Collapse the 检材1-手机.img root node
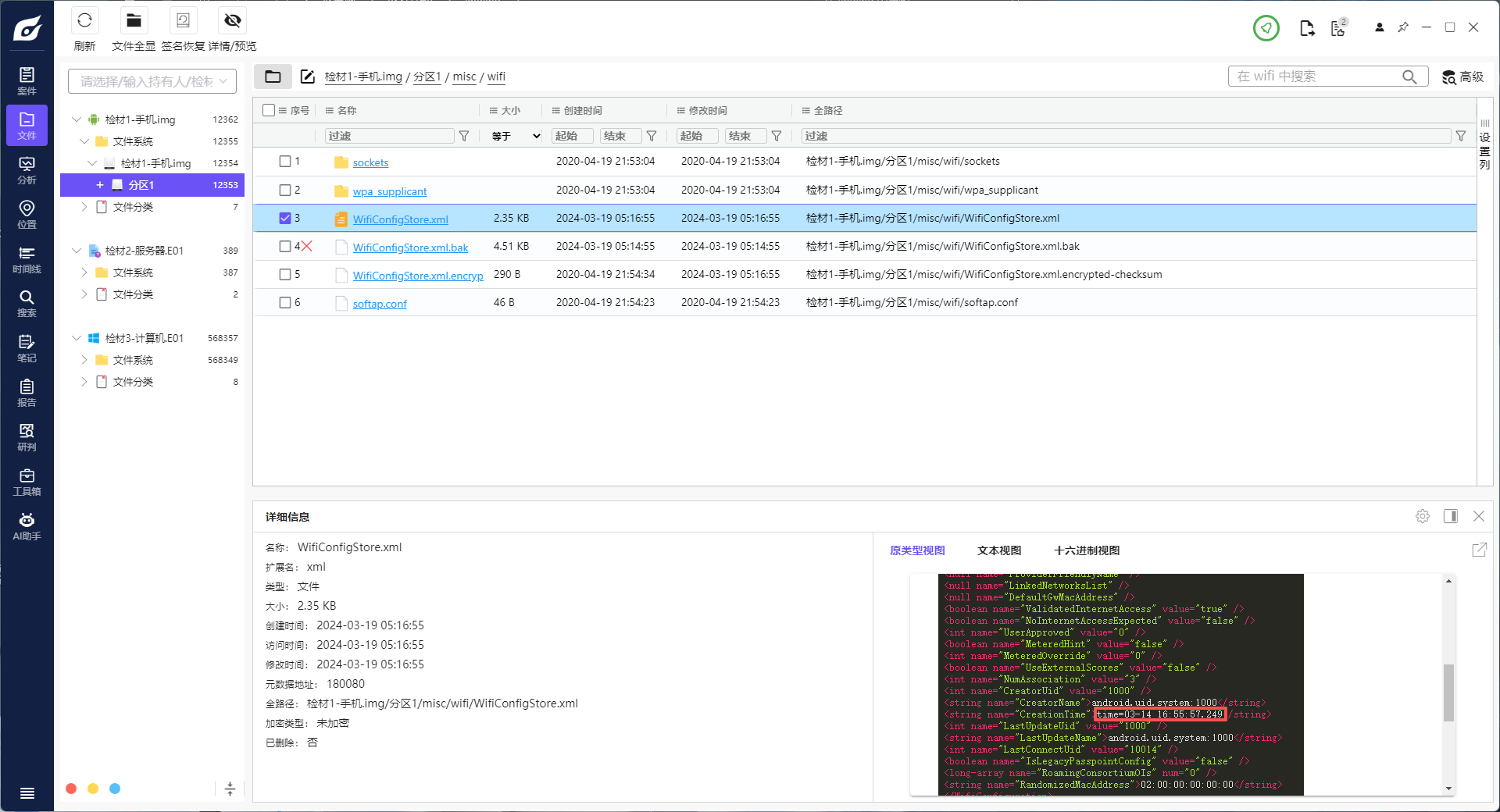Viewport: 1500px width, 812px height. (x=77, y=119)
